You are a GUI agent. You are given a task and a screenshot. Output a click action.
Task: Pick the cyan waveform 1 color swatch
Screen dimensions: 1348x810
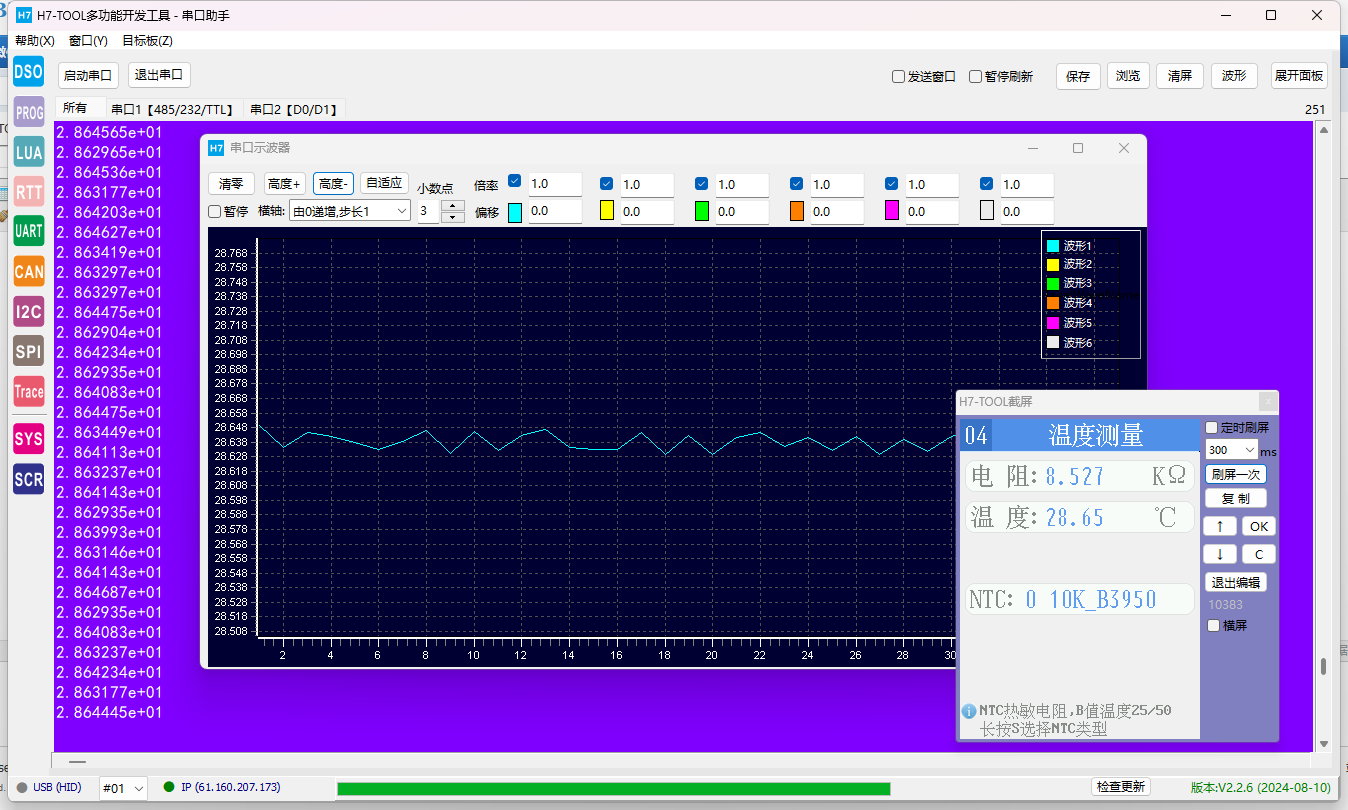[515, 212]
